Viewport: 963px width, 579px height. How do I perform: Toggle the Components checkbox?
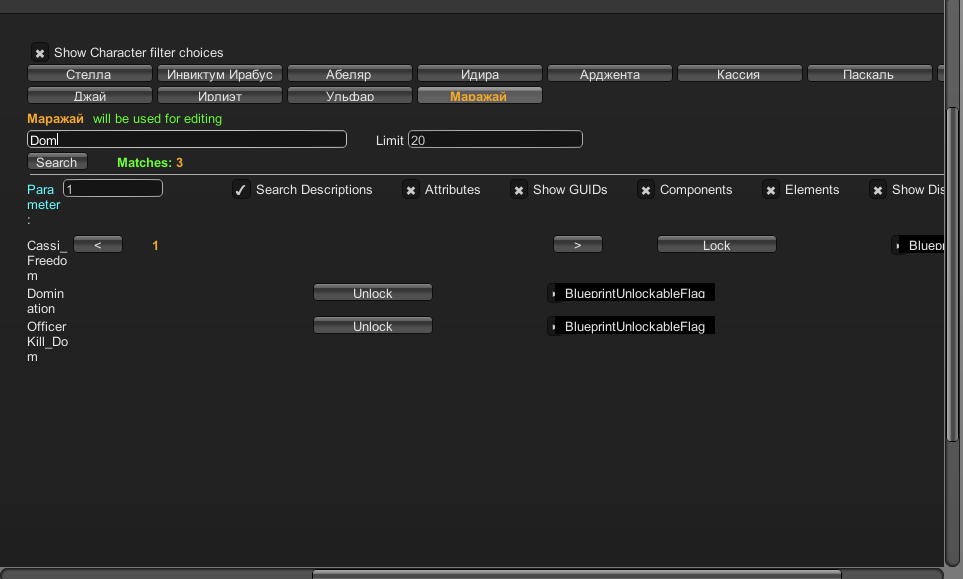(x=646, y=190)
